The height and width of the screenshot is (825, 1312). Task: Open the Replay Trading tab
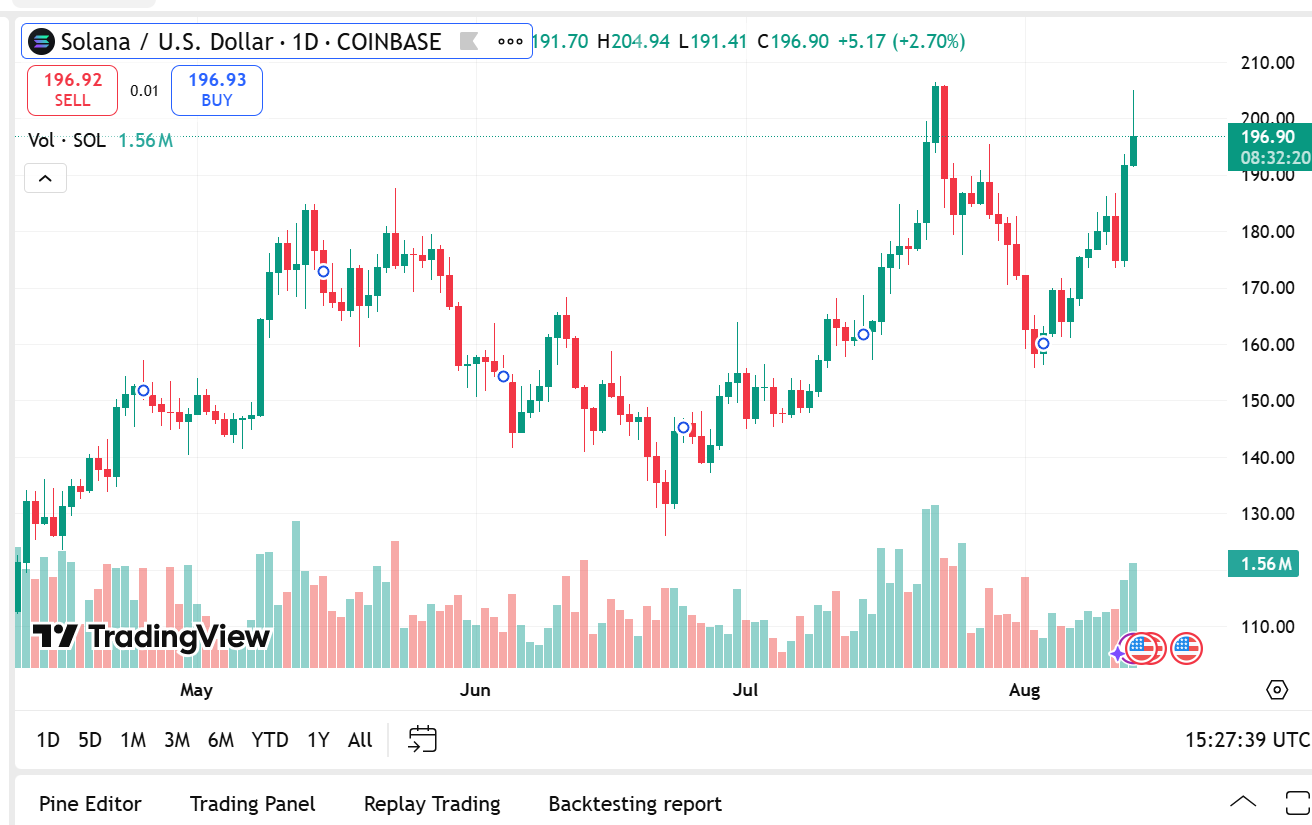(432, 804)
